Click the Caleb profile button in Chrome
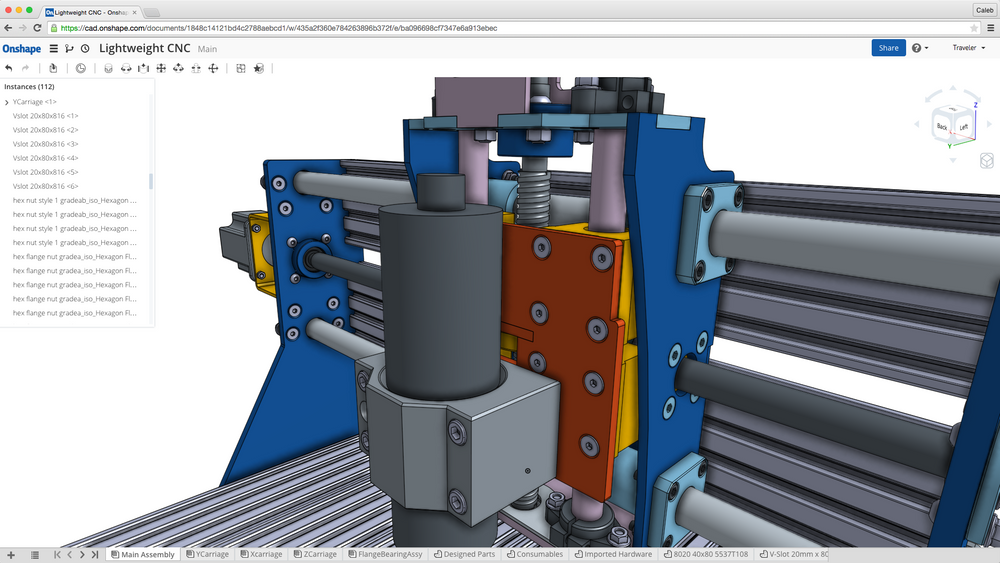1000x563 pixels. click(984, 10)
